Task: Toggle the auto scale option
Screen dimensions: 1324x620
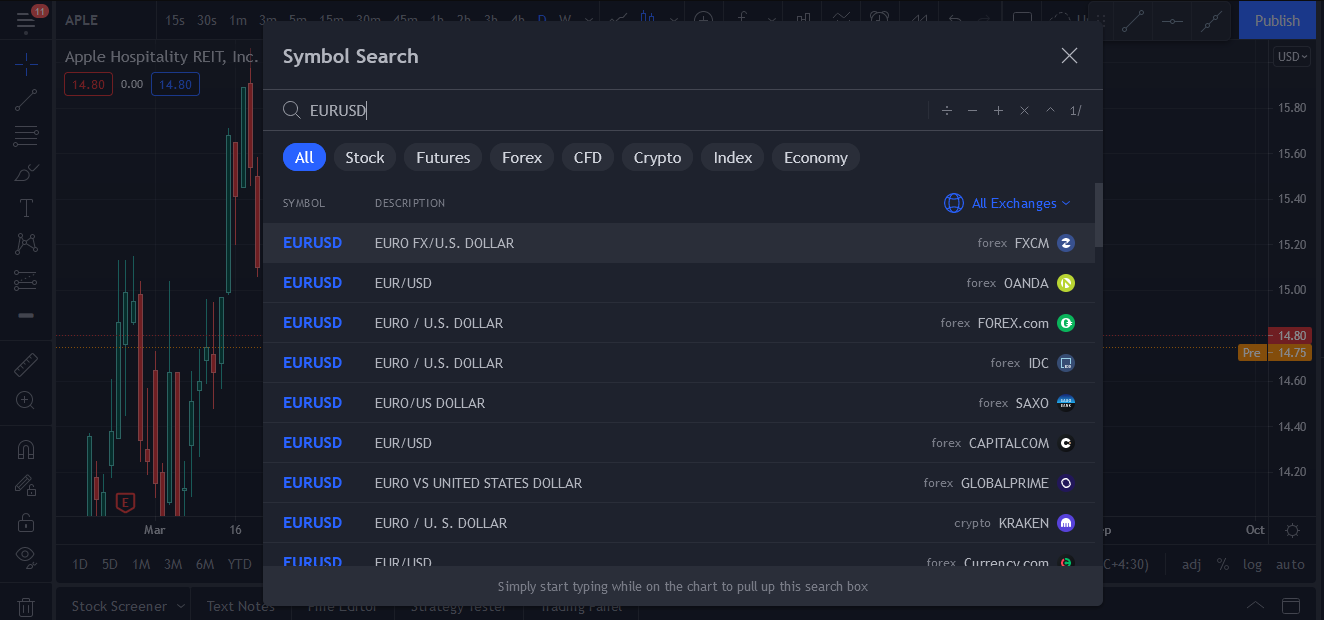Action: [1290, 564]
